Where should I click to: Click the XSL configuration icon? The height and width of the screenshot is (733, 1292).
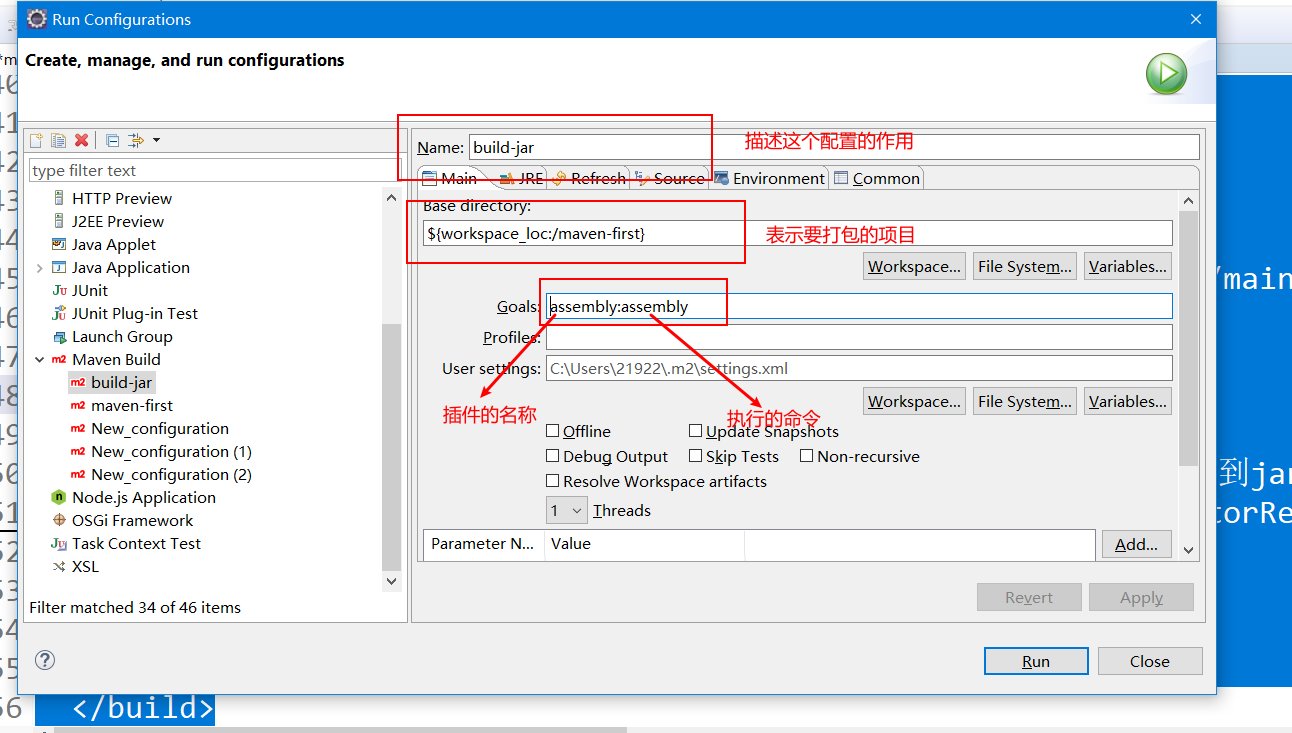point(60,566)
